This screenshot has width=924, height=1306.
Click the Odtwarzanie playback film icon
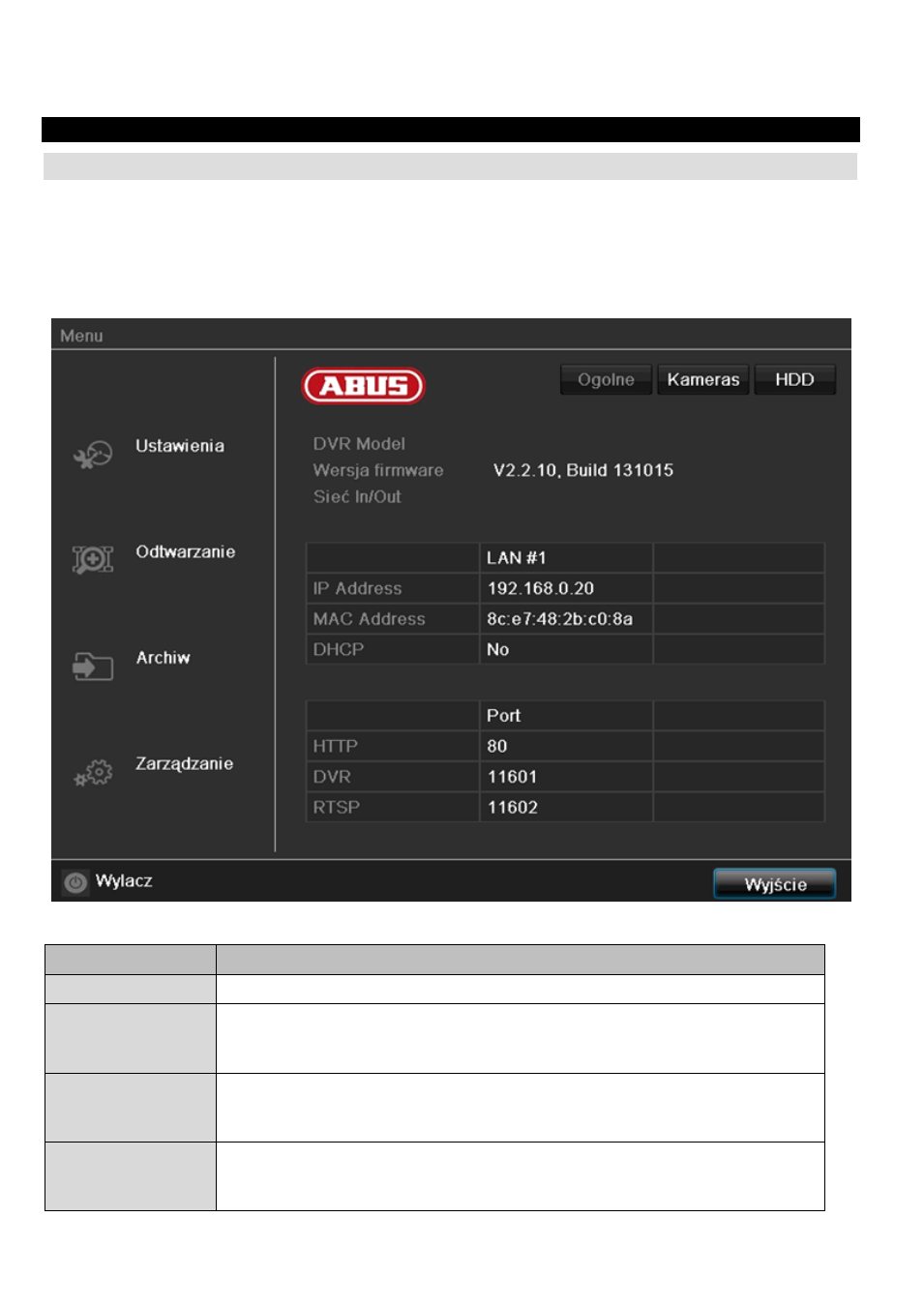[x=93, y=559]
